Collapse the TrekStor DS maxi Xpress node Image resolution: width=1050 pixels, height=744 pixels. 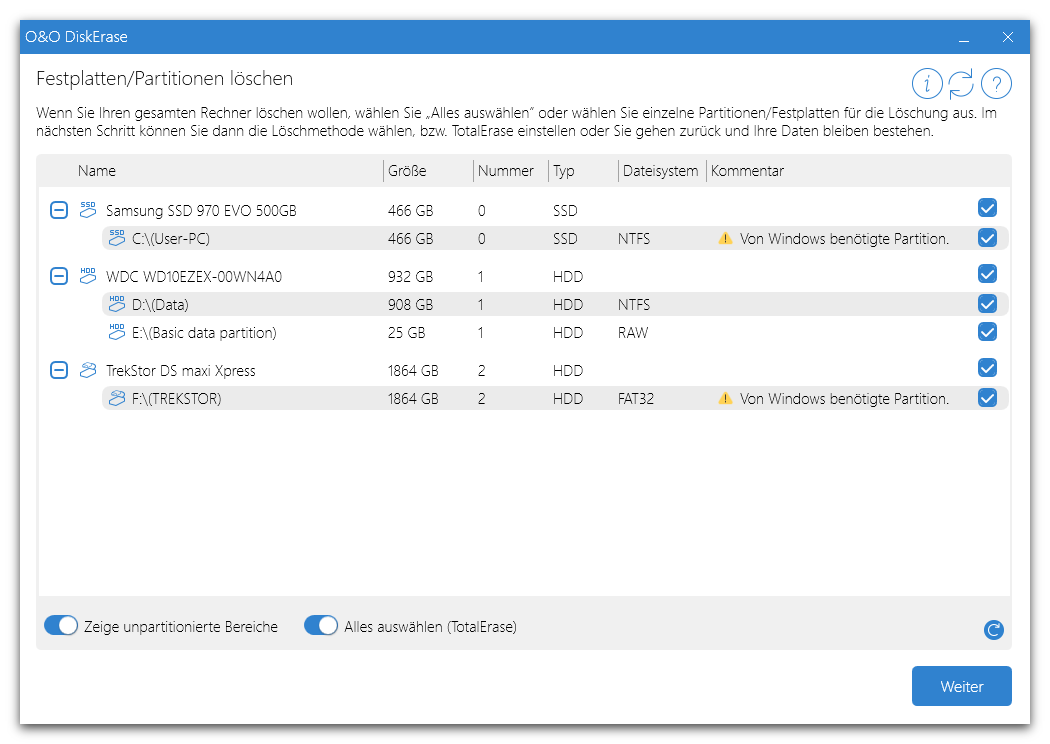point(59,370)
